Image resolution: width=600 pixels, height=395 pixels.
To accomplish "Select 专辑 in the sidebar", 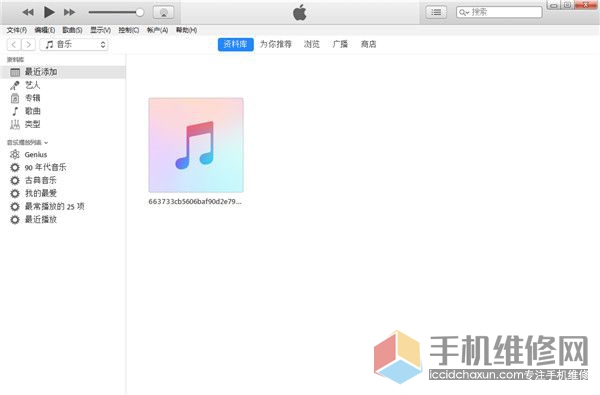I will pyautogui.click(x=63, y=98).
